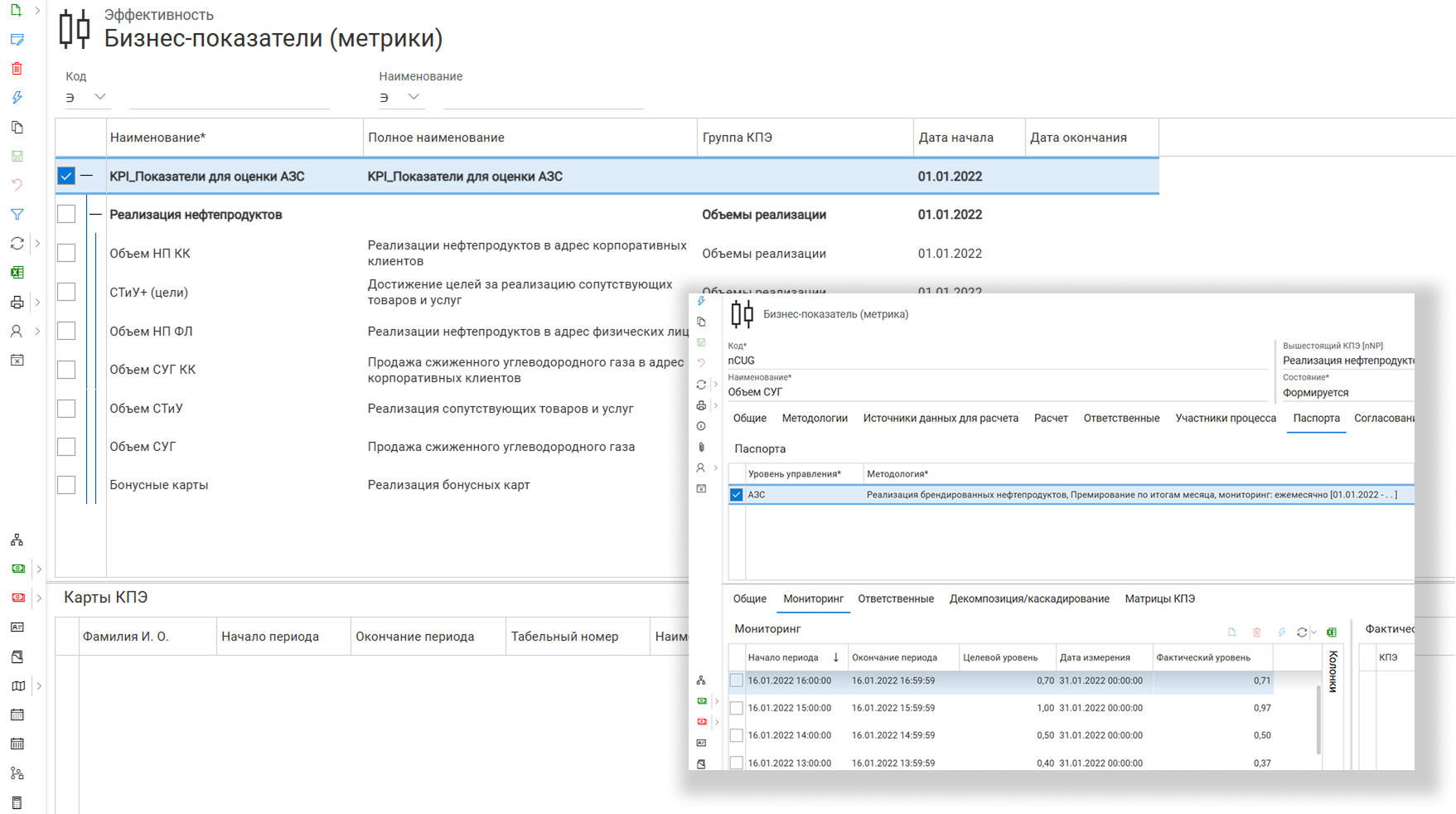Expand arrow beside the new document sidebar icon
Screen dimensions: 1456x814
[37, 10]
